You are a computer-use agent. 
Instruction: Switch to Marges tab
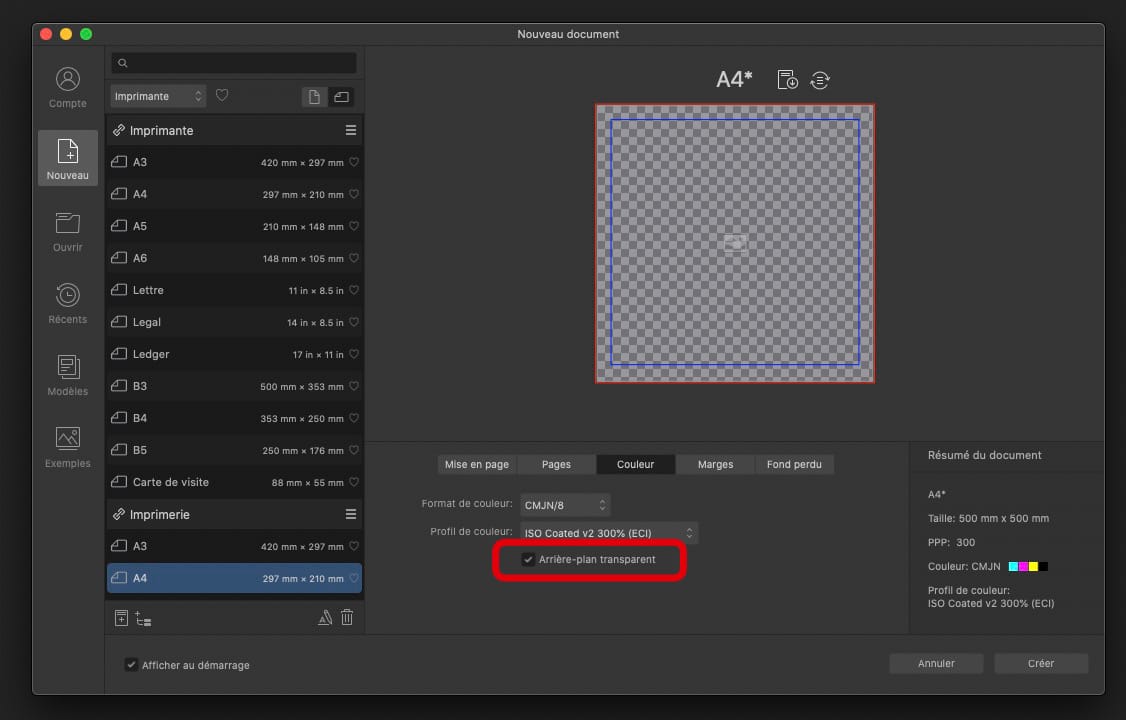(715, 464)
